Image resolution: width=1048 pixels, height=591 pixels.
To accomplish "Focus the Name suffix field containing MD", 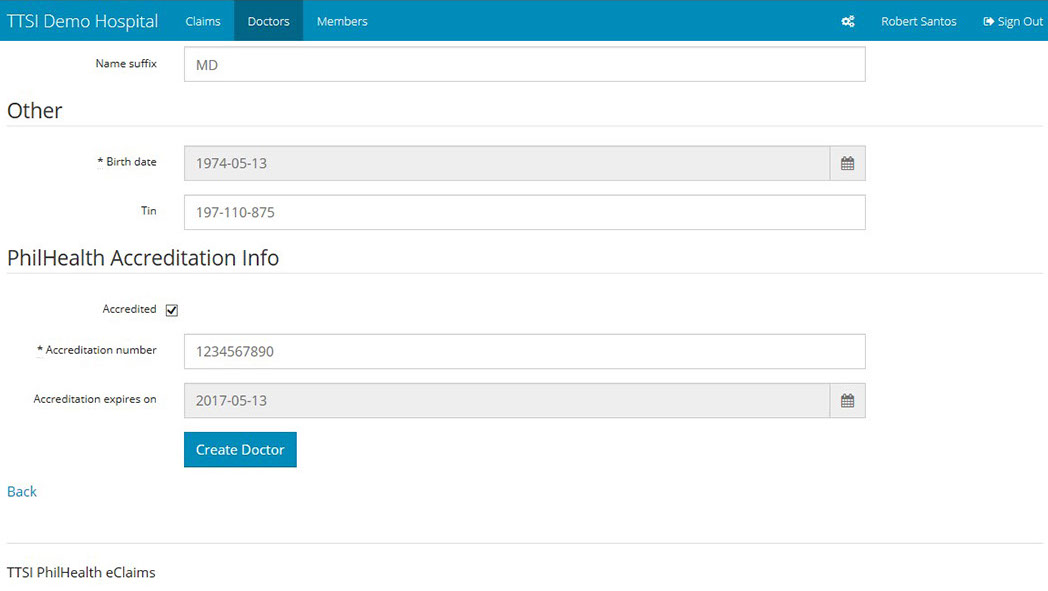I will click(524, 65).
